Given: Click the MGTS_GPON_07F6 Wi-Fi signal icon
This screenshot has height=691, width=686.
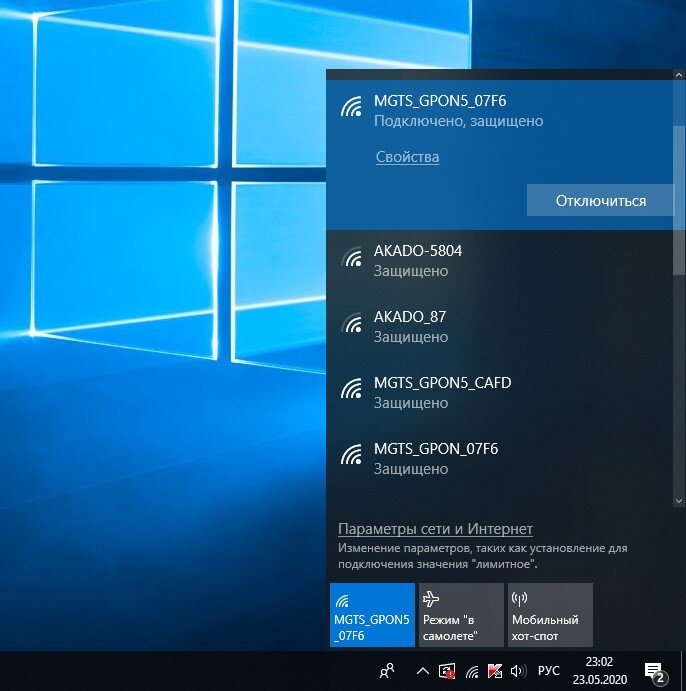Looking at the screenshot, I should [351, 454].
